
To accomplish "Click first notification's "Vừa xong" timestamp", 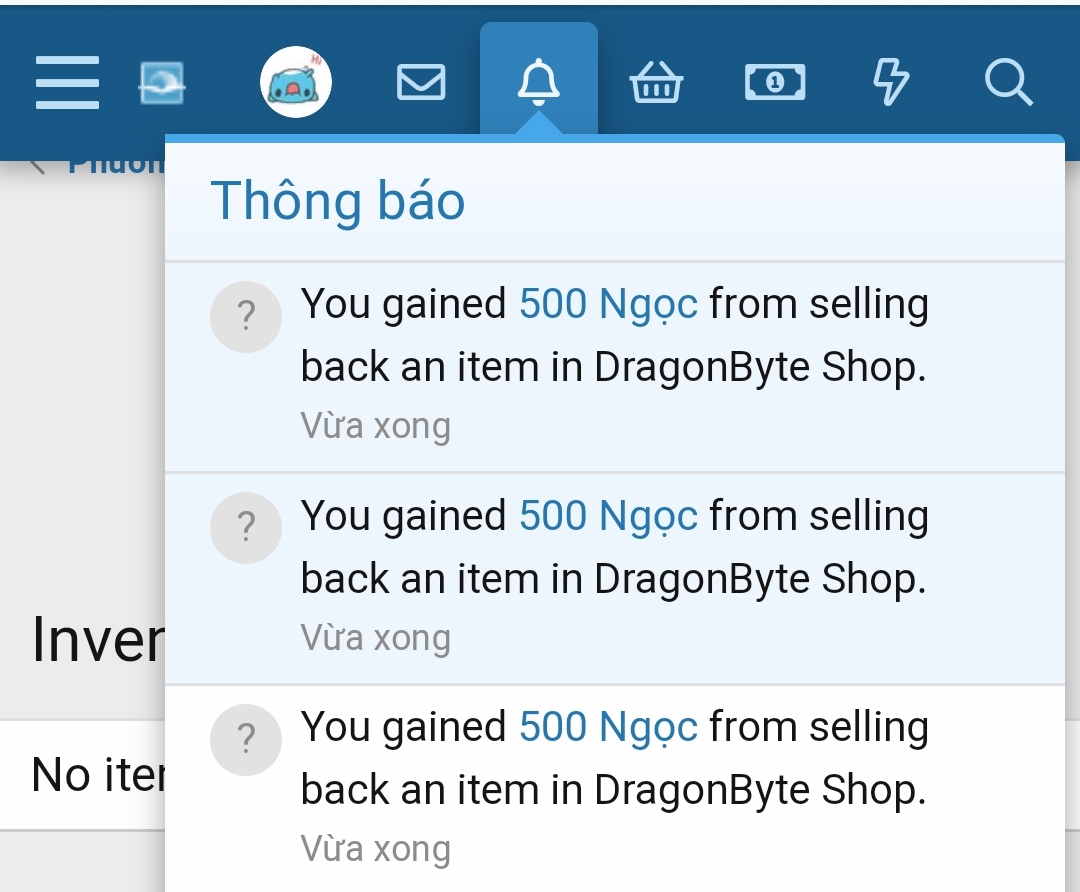I will [x=376, y=426].
